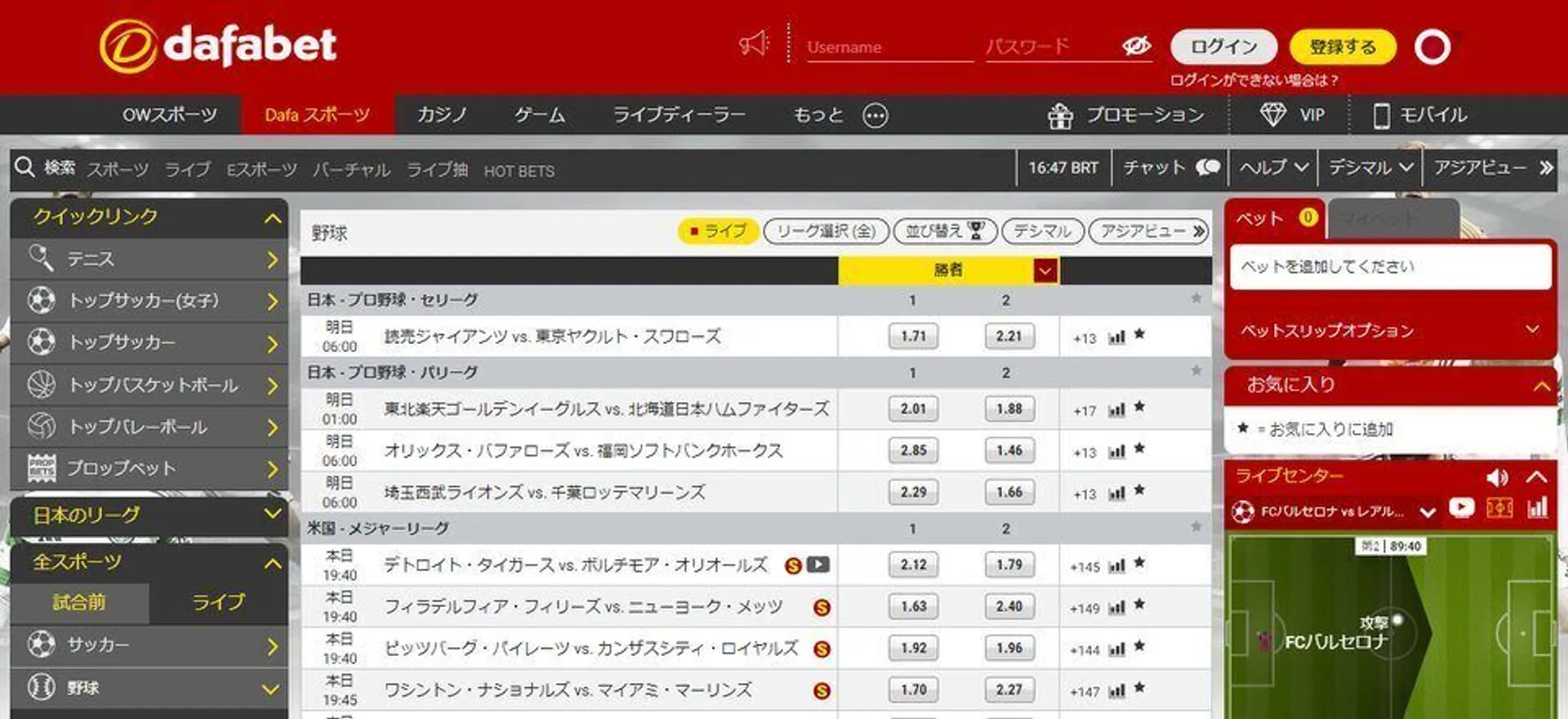
Task: Switch to Asia view in the header bar
Action: [x=1492, y=167]
